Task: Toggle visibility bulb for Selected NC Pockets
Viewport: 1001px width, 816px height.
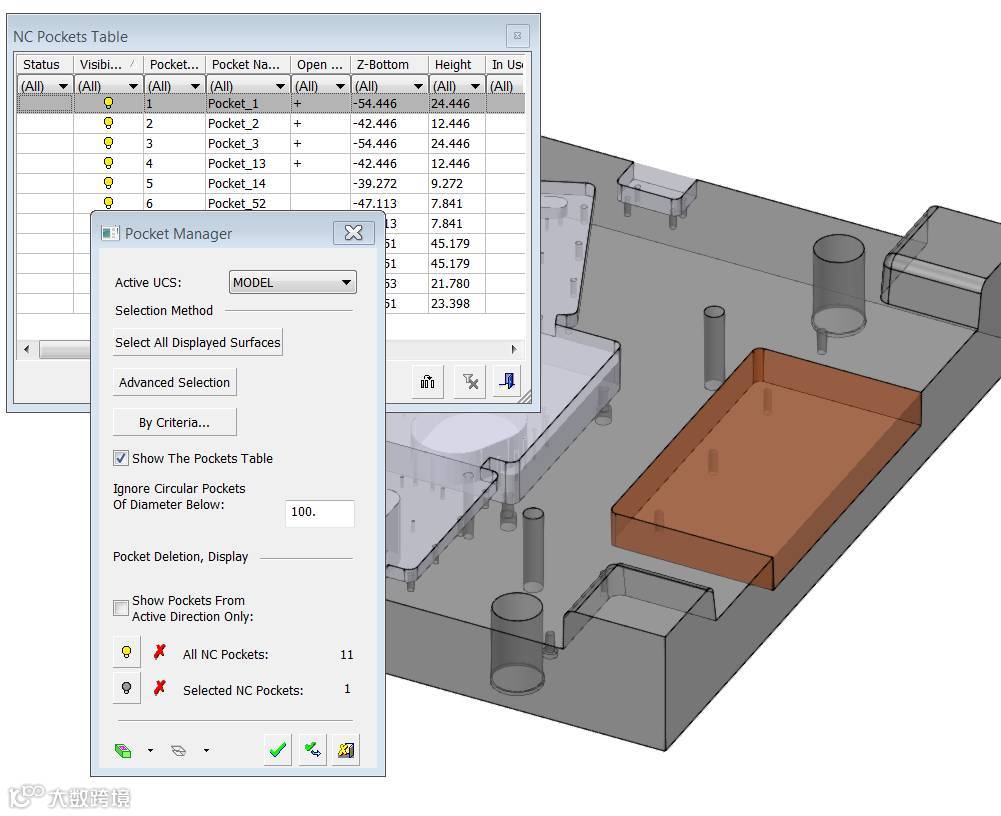Action: coord(126,688)
